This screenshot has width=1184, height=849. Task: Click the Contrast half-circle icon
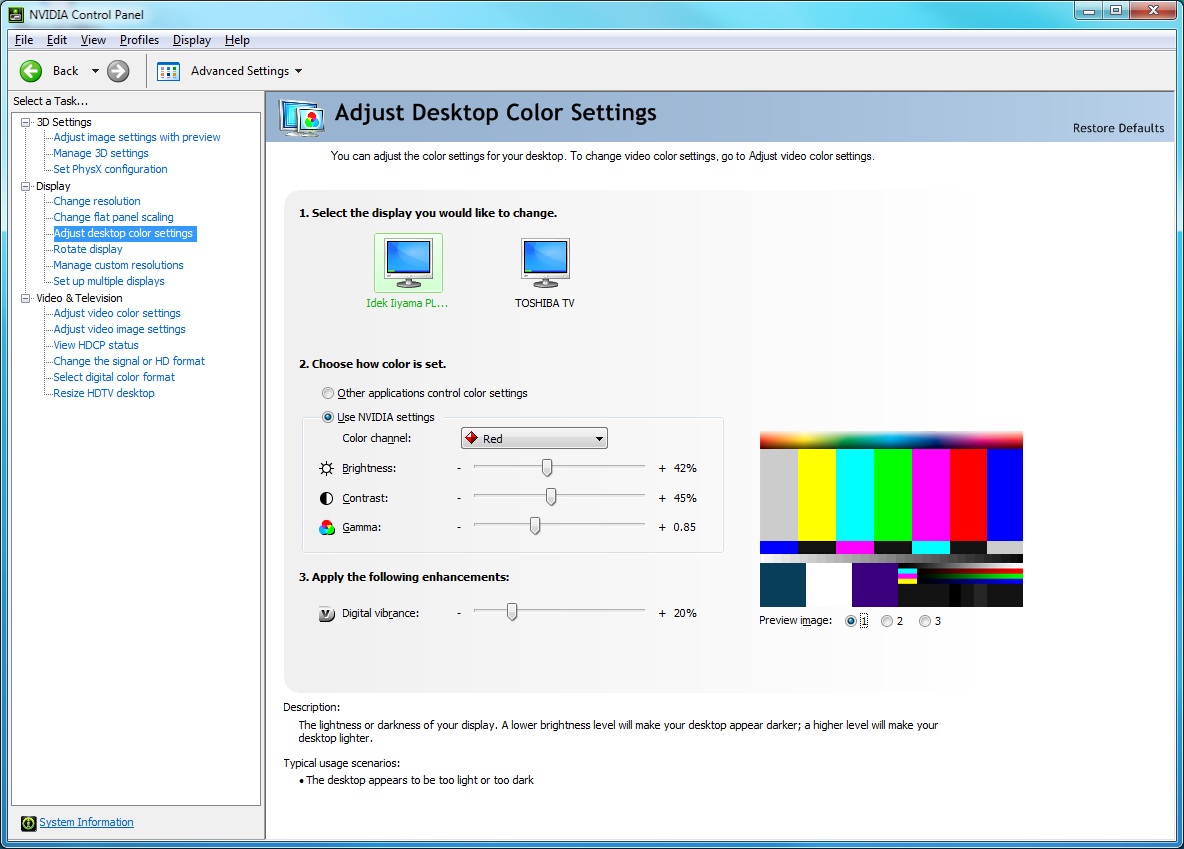(326, 499)
